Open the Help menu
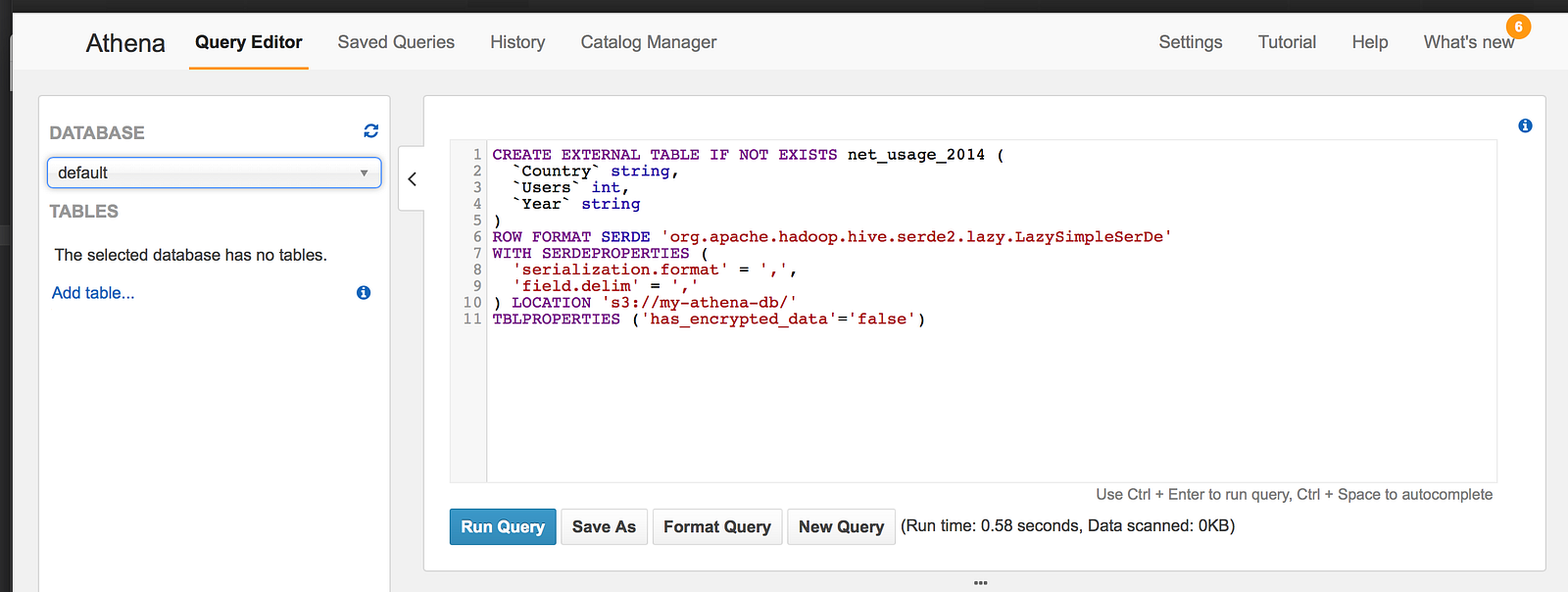This screenshot has height=592, width=1568. [x=1370, y=42]
